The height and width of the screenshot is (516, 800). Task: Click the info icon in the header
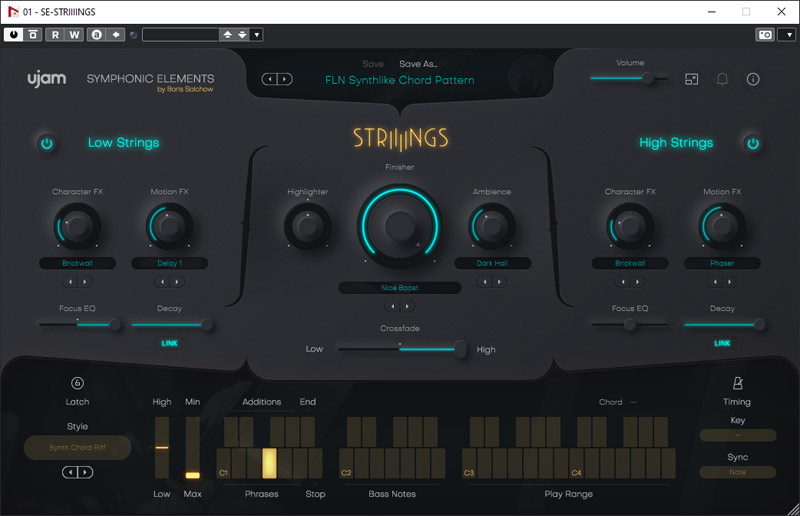click(x=753, y=79)
